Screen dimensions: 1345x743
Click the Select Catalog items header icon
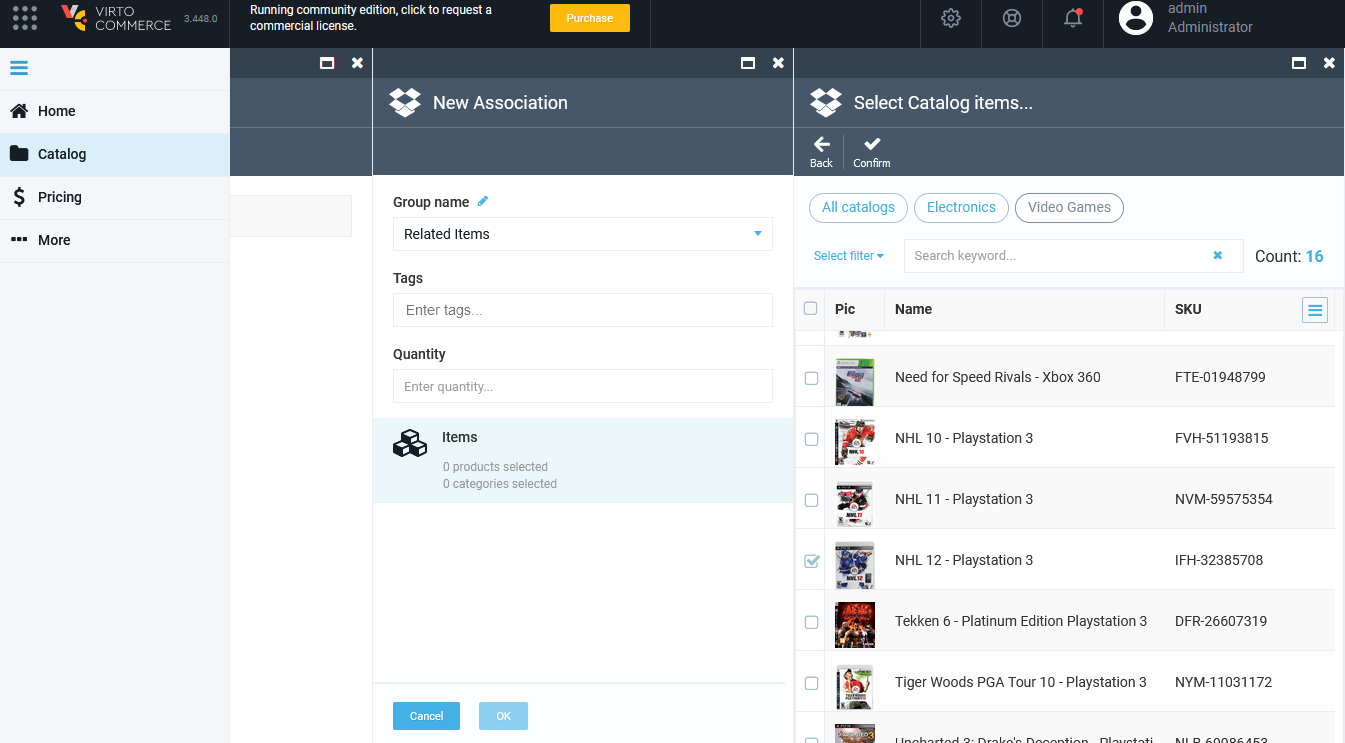tap(826, 102)
